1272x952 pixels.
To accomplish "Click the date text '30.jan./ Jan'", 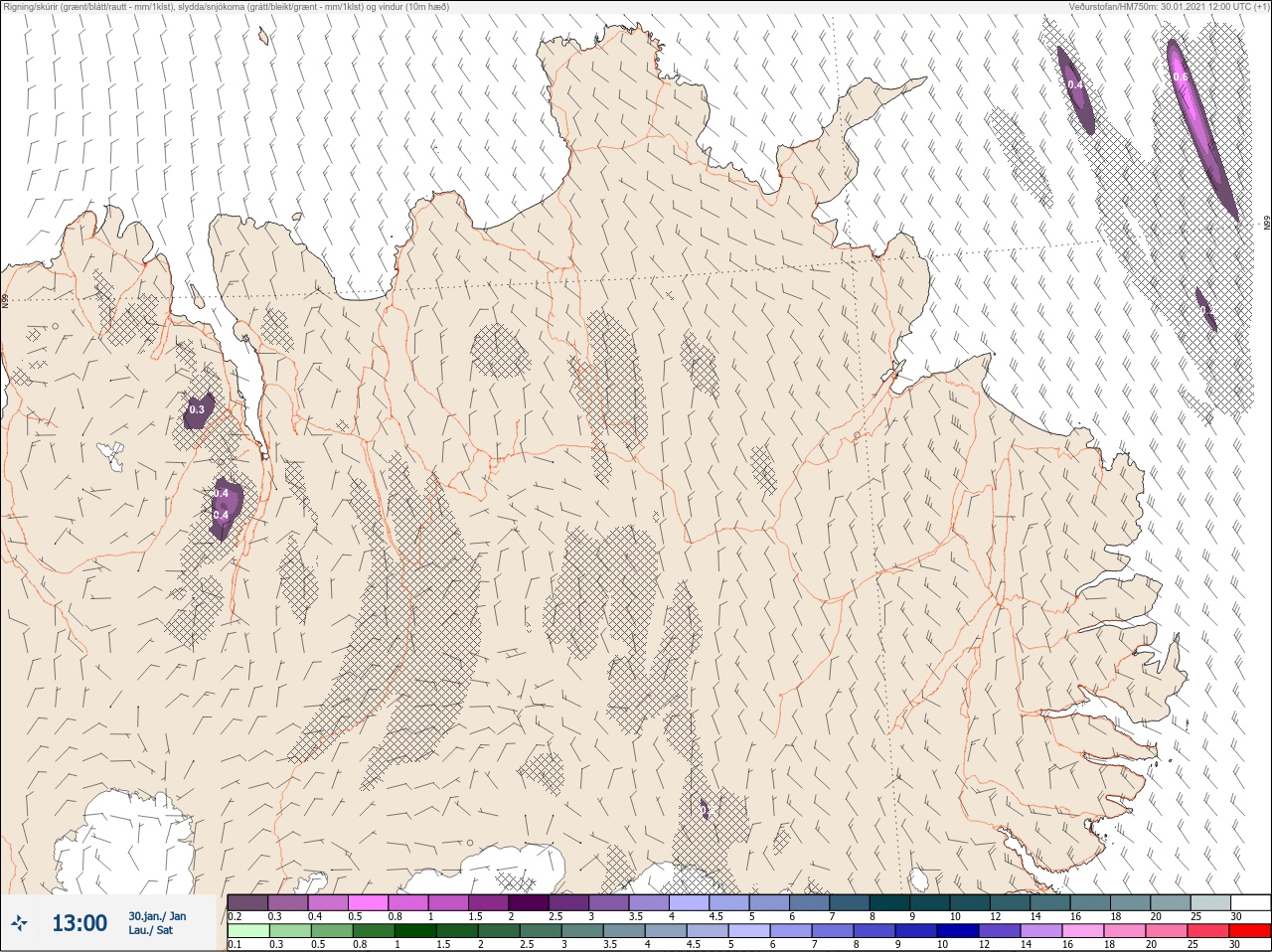I will pyautogui.click(x=157, y=916).
